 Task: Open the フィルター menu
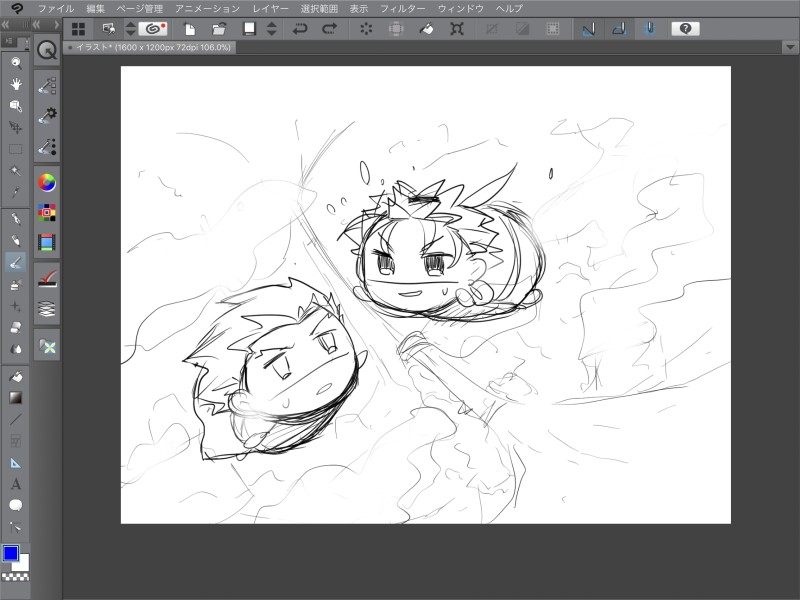tap(403, 9)
